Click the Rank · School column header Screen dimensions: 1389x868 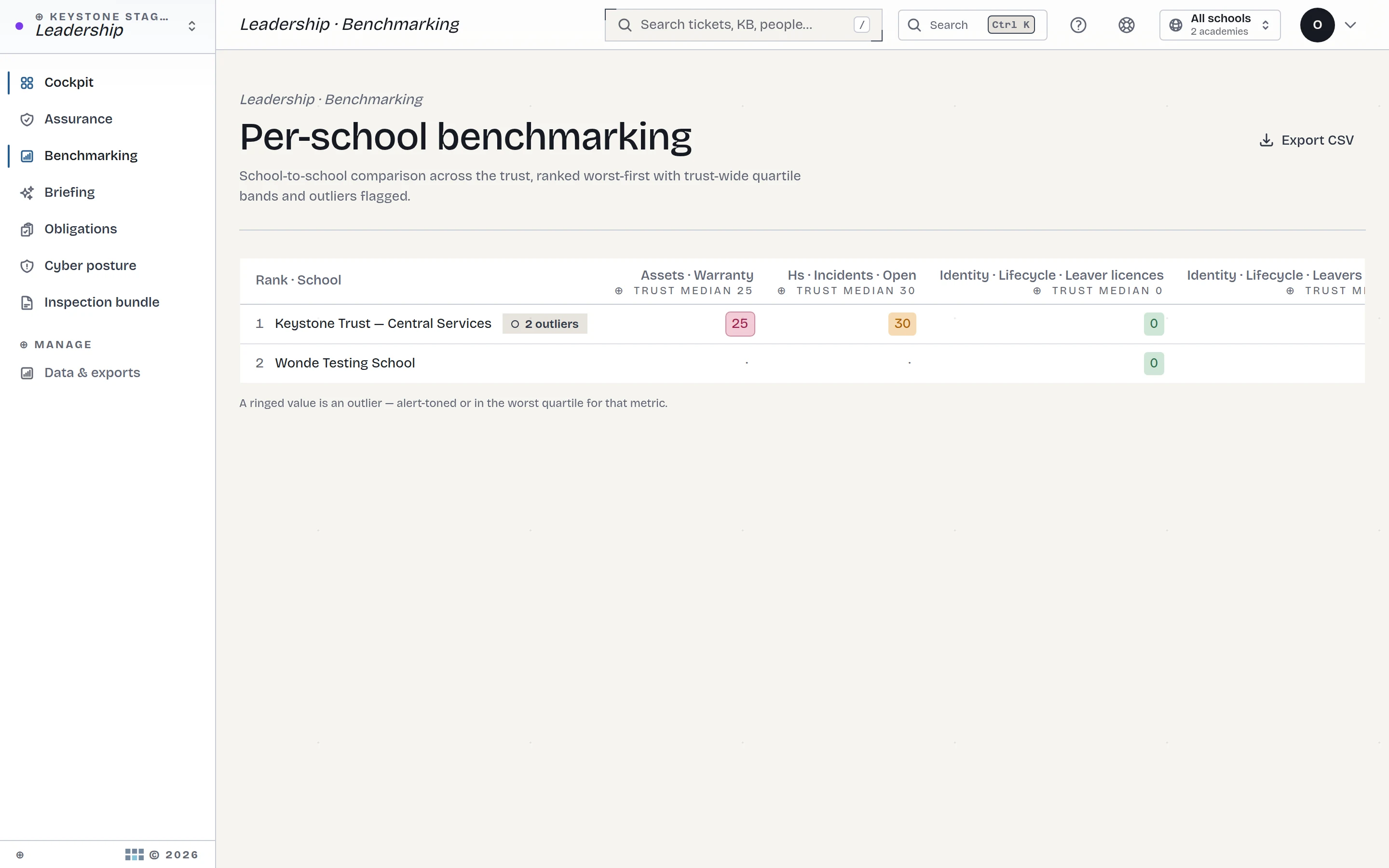[299, 280]
